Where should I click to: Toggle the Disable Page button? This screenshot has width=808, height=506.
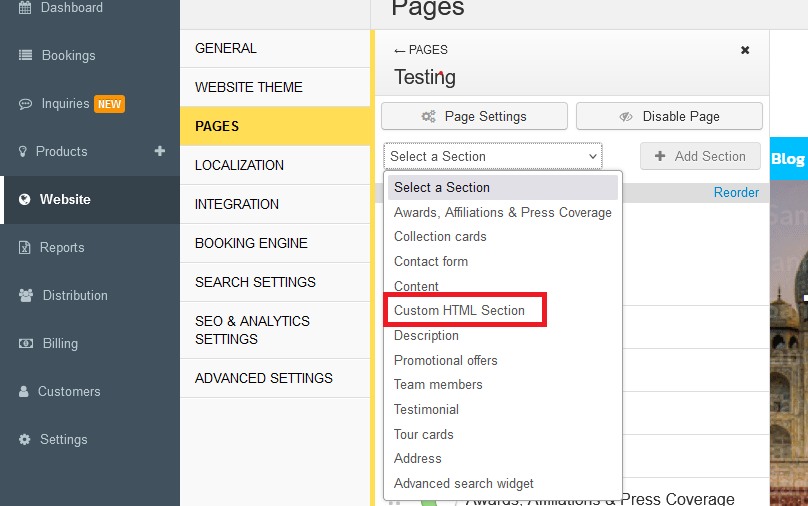(x=669, y=116)
